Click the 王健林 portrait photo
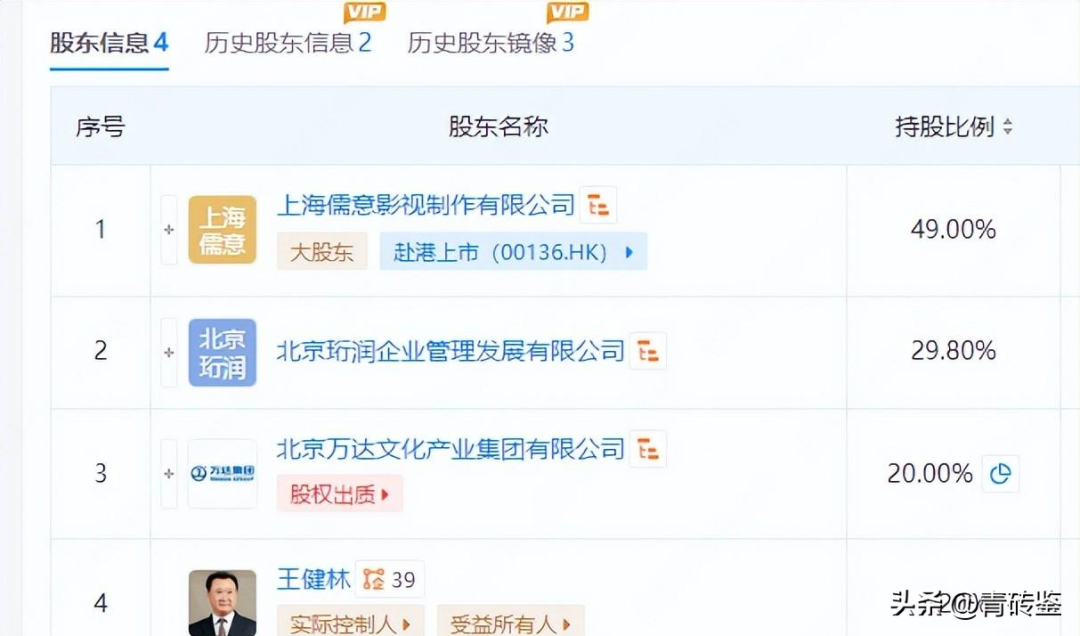 (222, 603)
